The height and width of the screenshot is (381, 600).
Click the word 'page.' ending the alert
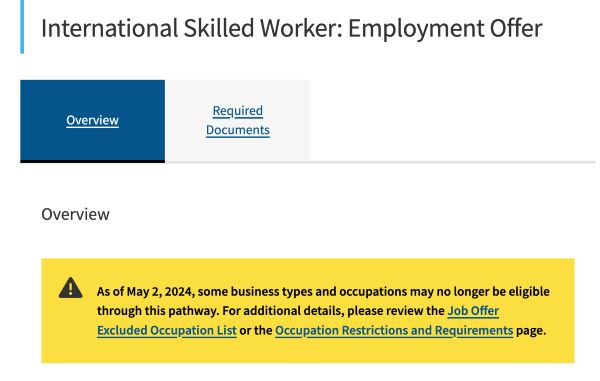(531, 330)
